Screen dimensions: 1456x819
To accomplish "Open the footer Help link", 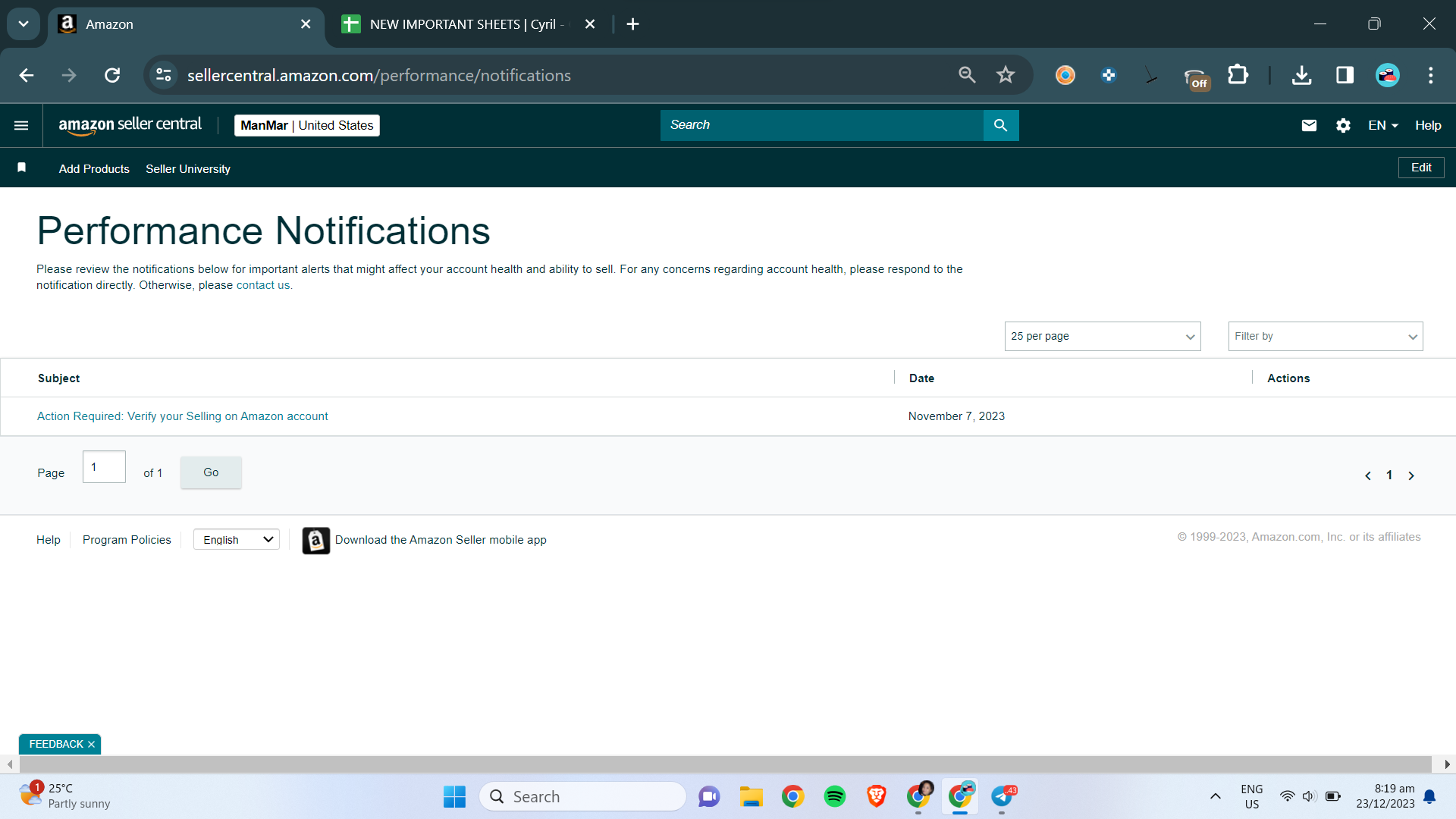I will coord(49,540).
